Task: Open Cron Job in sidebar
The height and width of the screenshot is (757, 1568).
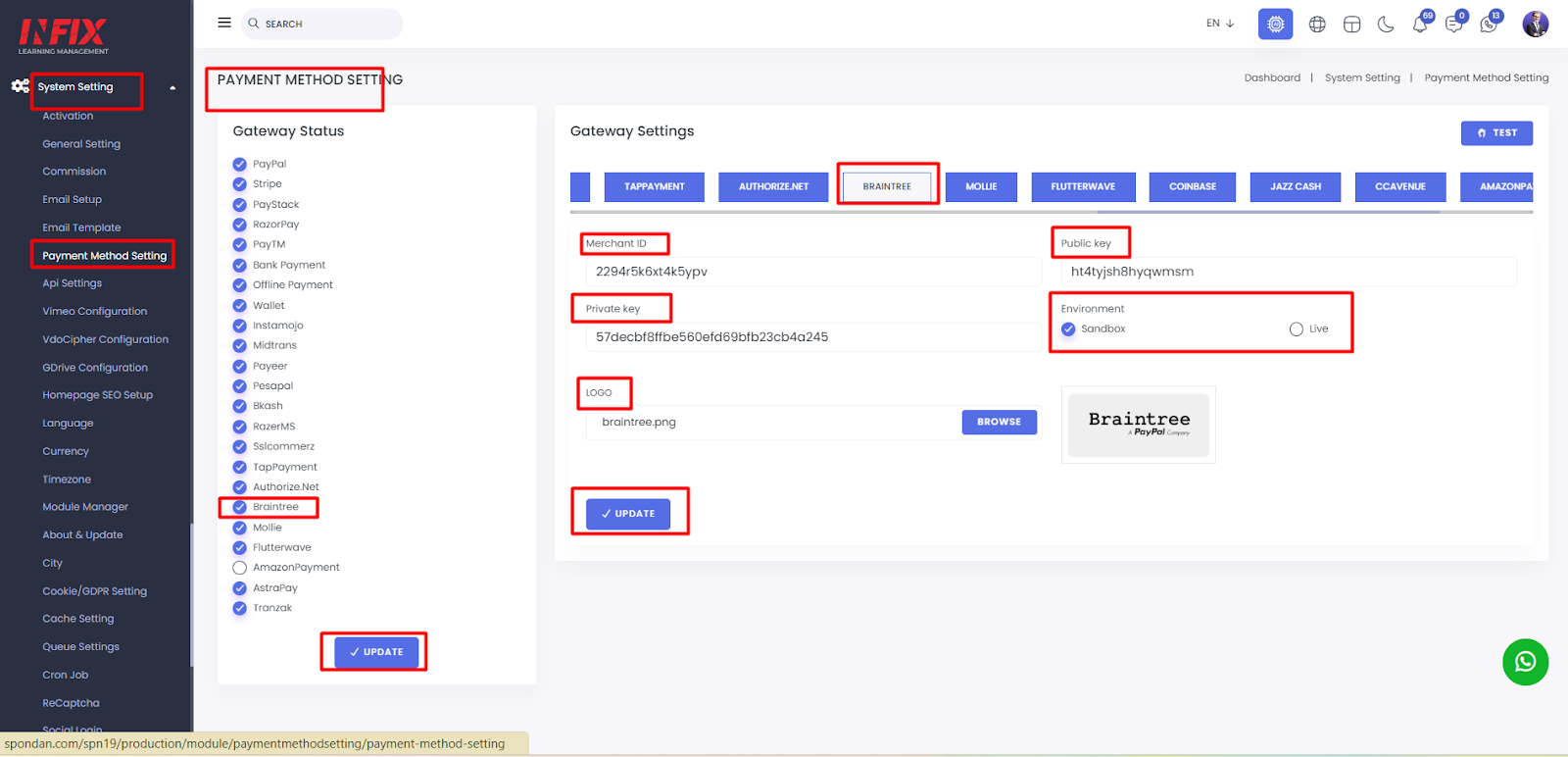Action: pyautogui.click(x=66, y=676)
